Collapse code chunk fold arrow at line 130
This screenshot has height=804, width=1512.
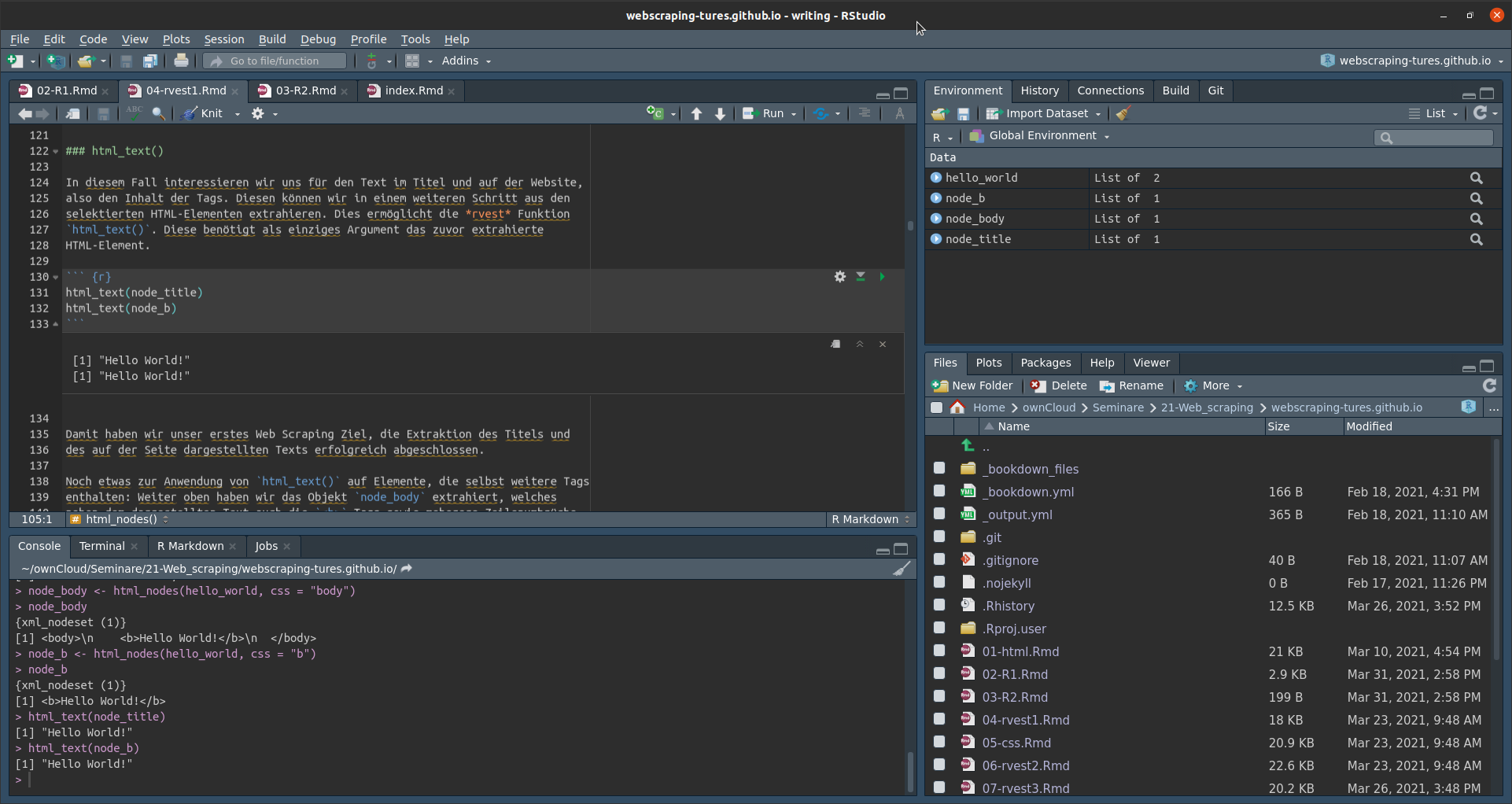click(55, 277)
